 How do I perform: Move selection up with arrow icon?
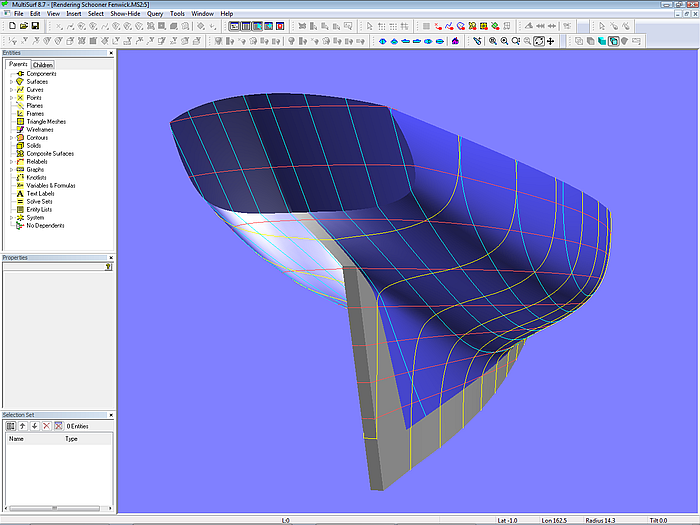23,426
